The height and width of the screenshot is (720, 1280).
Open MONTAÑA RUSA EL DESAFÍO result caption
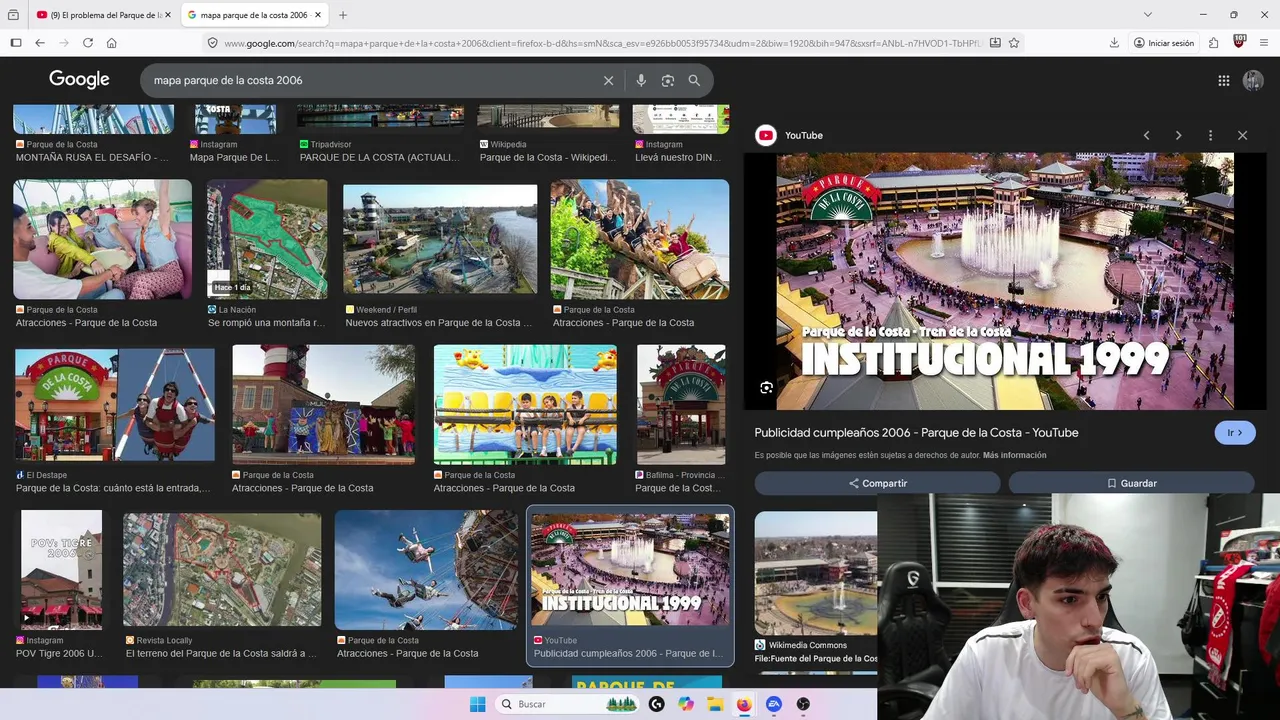tap(91, 157)
